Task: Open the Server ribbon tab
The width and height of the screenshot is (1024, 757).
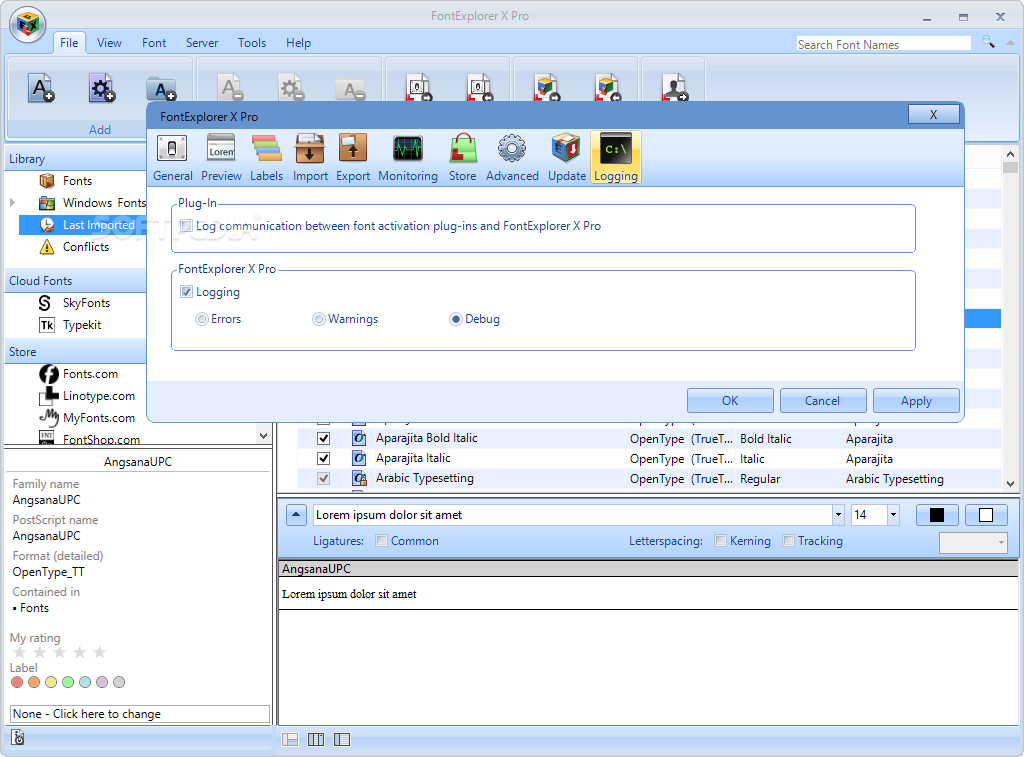Action: point(202,42)
